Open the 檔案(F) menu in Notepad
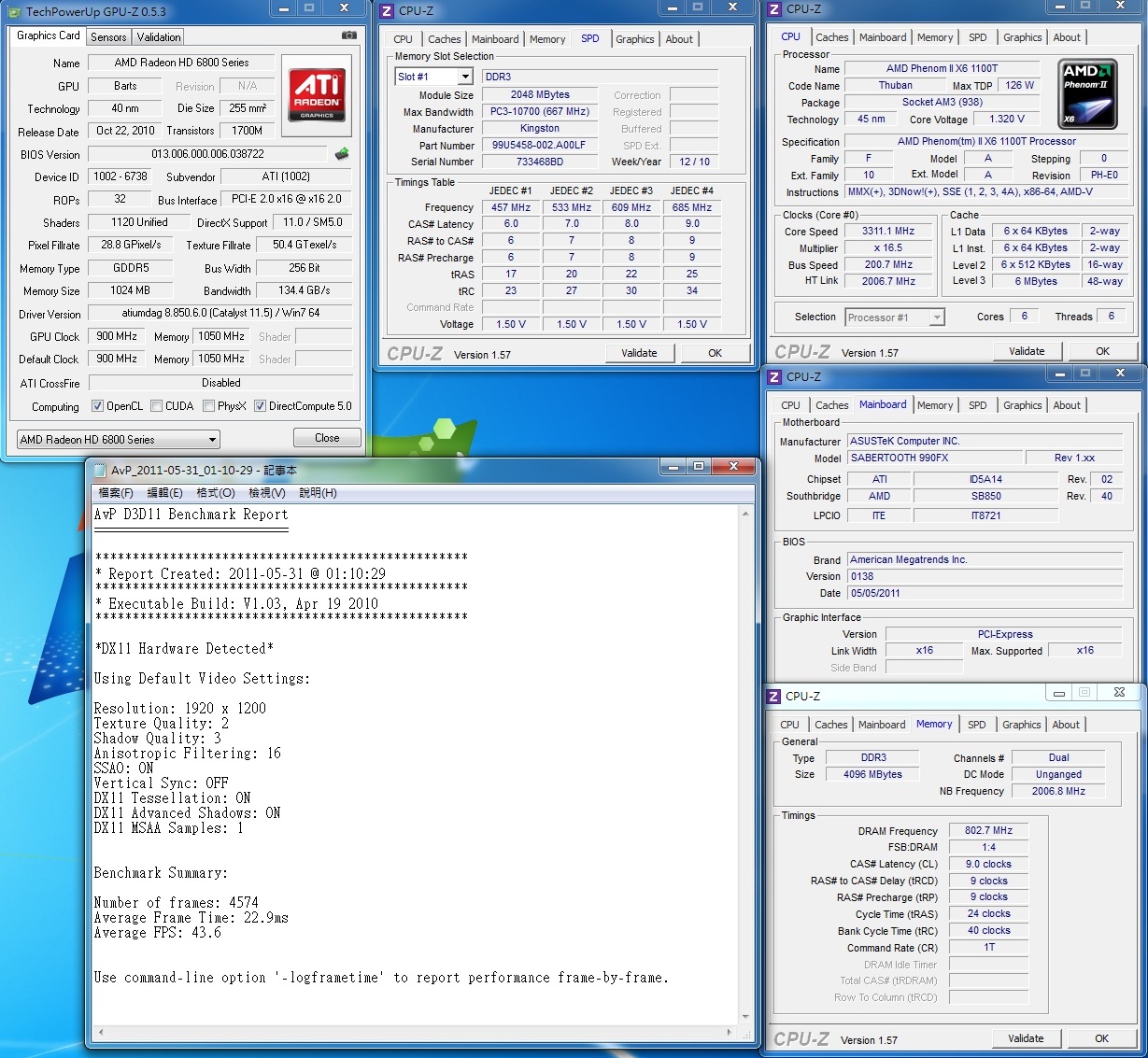The width and height of the screenshot is (1148, 1058). [115, 492]
